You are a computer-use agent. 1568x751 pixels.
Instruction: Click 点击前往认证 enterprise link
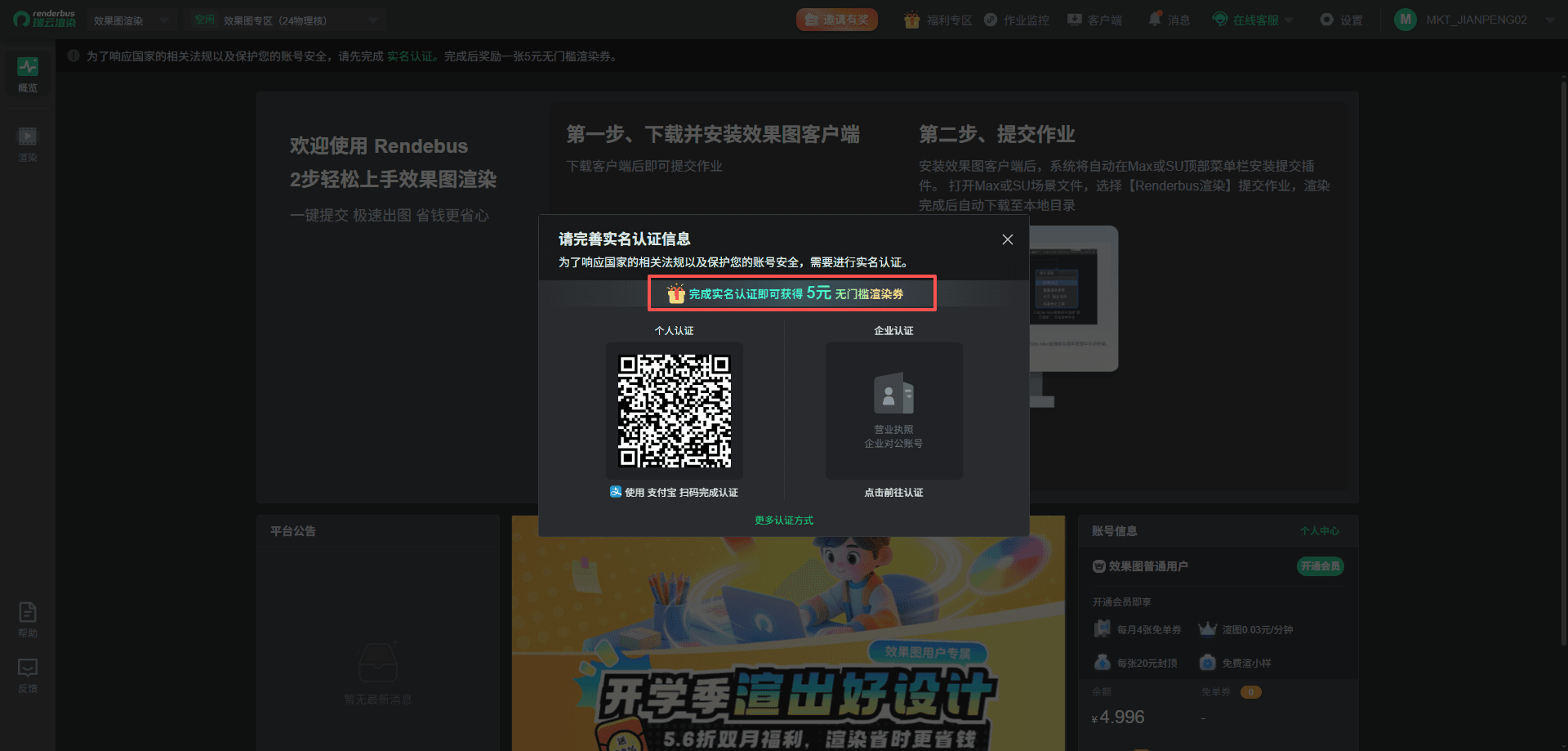point(893,493)
